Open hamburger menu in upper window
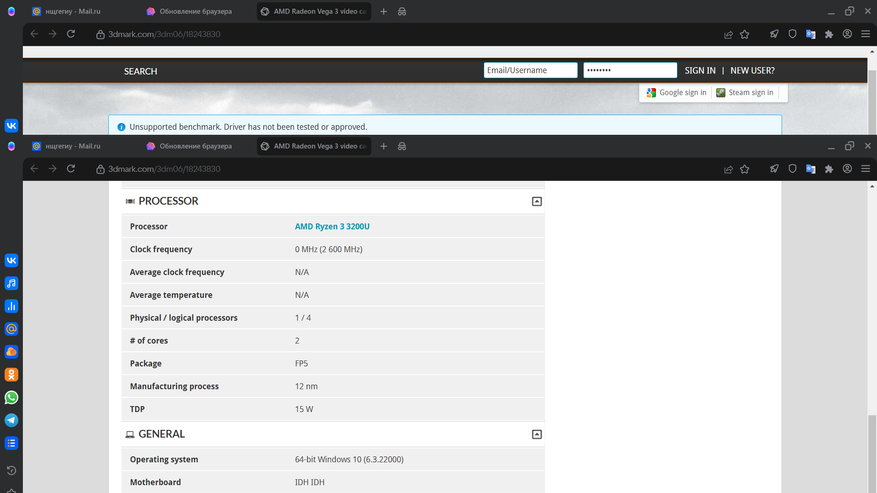Viewport: 877px width, 493px height. pyautogui.click(x=865, y=34)
